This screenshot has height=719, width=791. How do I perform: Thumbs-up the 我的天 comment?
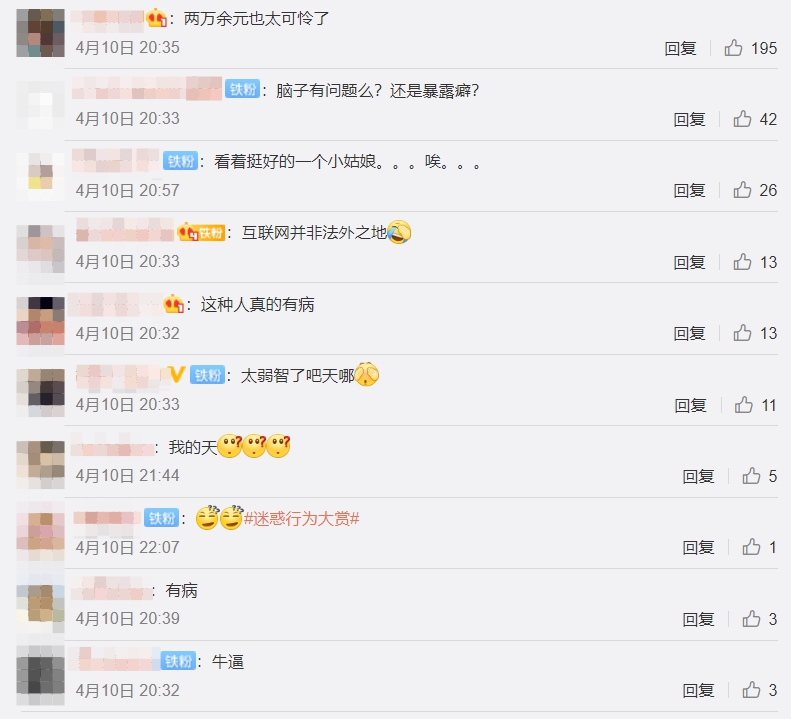click(751, 476)
